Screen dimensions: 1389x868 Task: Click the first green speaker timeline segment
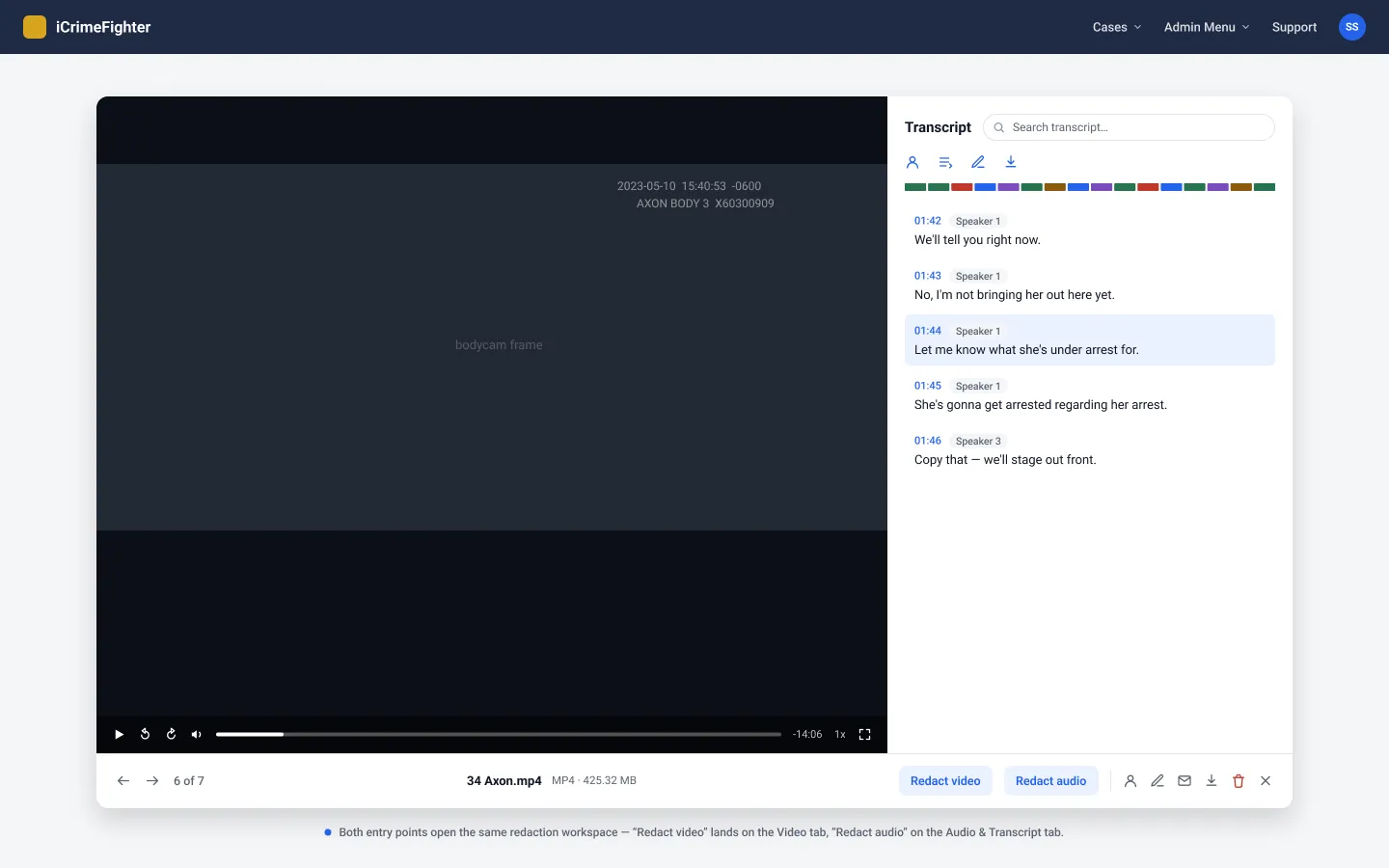pos(915,187)
